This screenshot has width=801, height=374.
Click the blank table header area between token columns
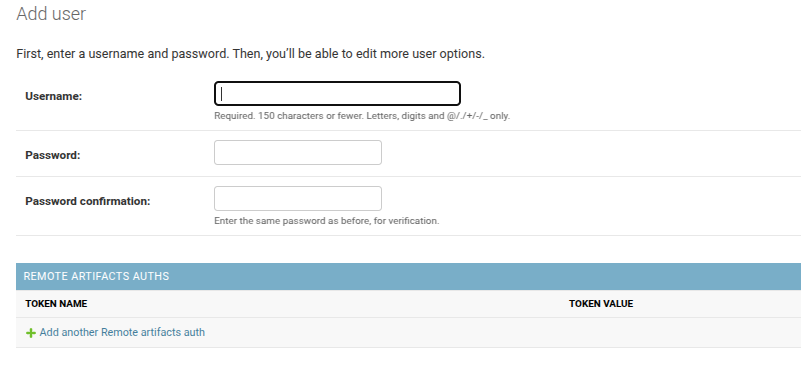[328, 303]
